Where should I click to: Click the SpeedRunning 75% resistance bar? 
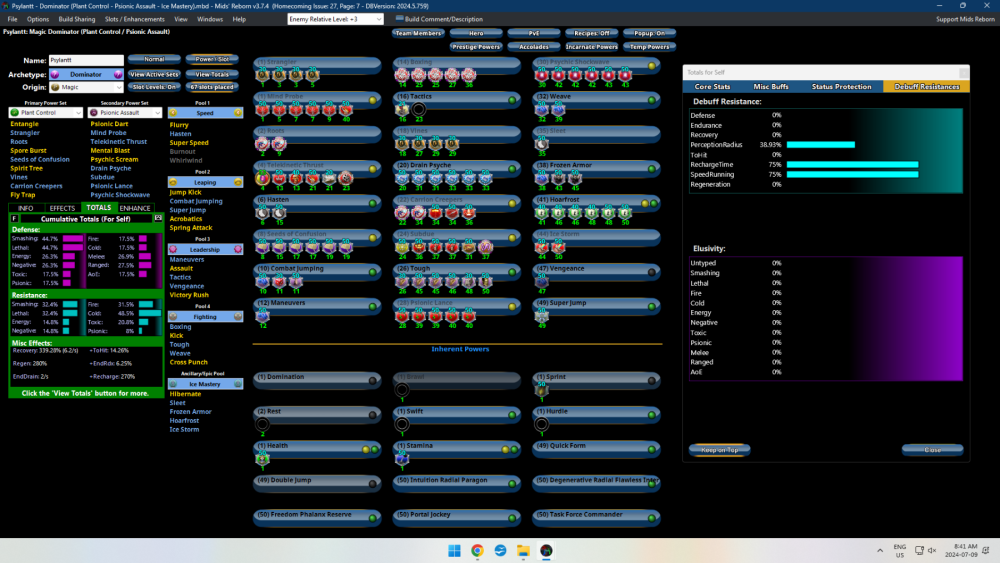pyautogui.click(x=852, y=174)
